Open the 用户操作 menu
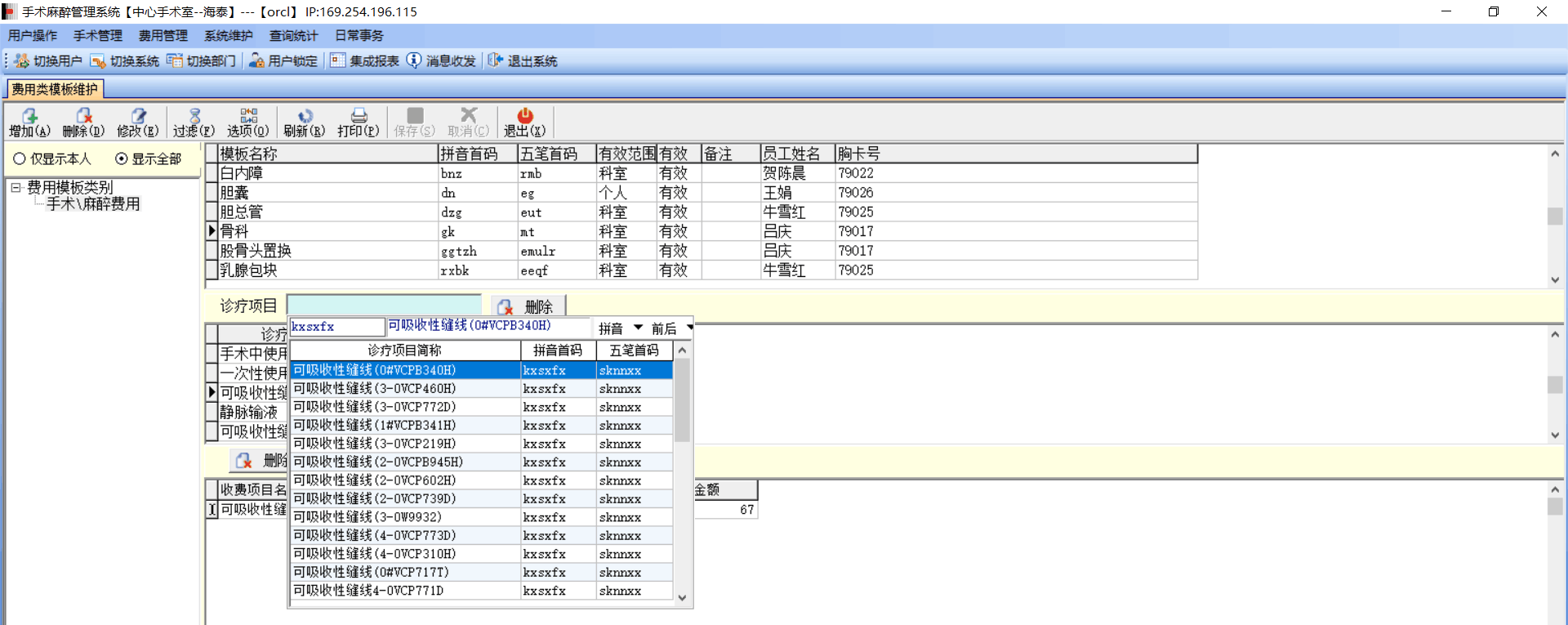The image size is (1568, 625). (x=33, y=36)
